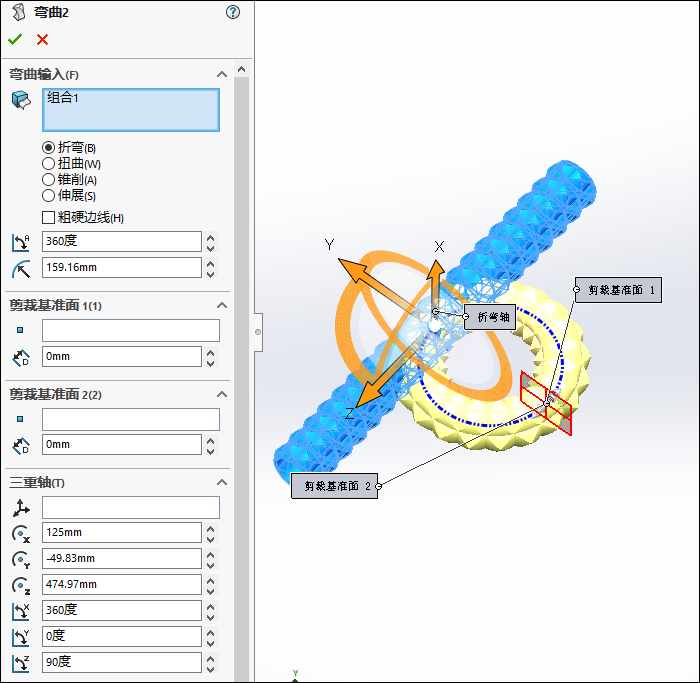Edit the X rotation angle field 360度 in triad

(121, 610)
